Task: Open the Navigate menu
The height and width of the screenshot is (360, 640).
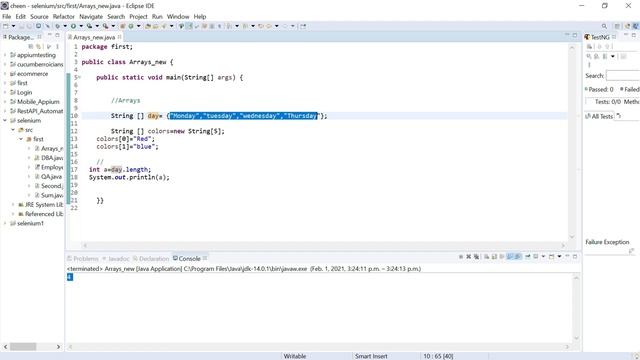Action: point(91,17)
